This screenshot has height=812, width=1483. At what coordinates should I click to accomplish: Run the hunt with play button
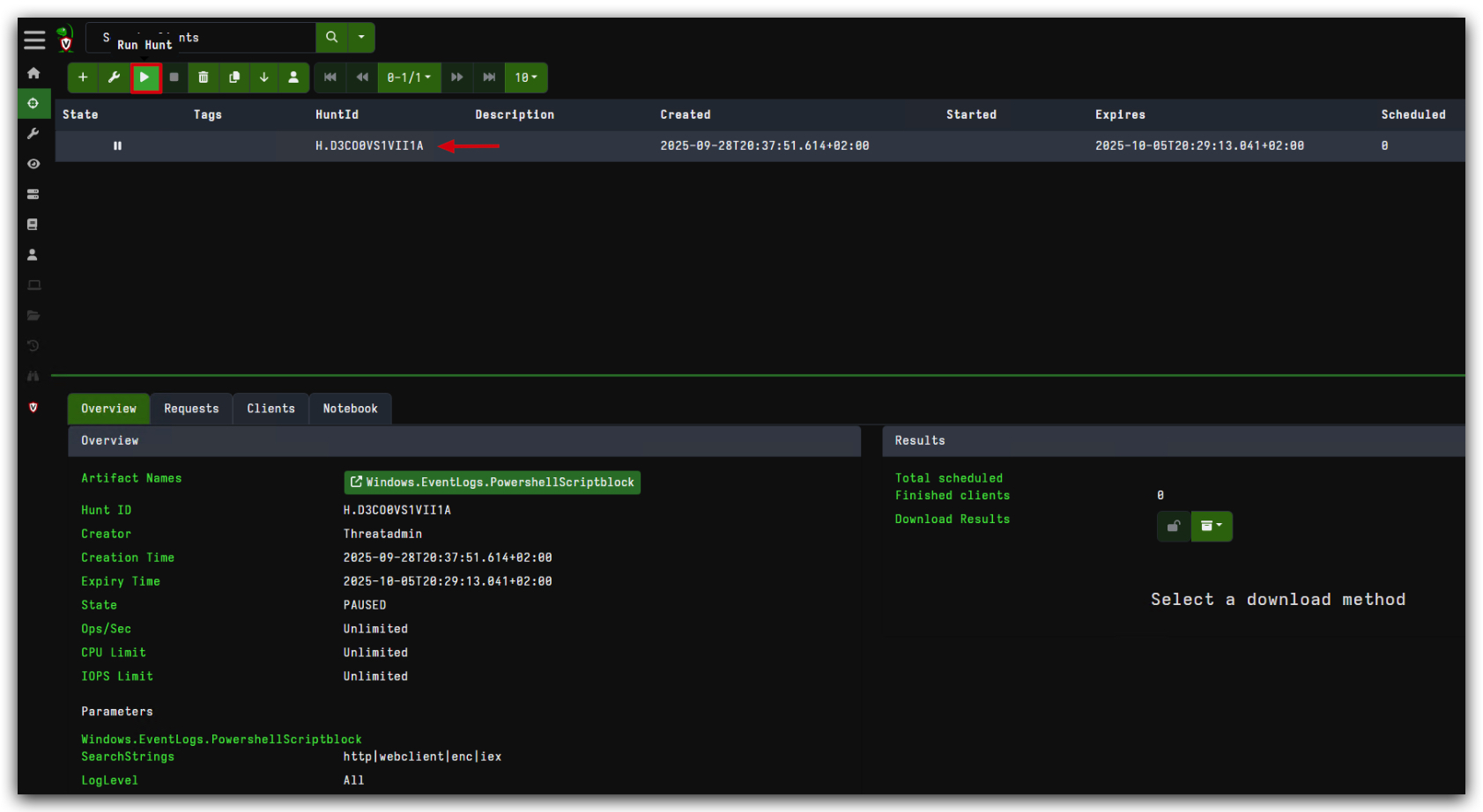pos(145,78)
